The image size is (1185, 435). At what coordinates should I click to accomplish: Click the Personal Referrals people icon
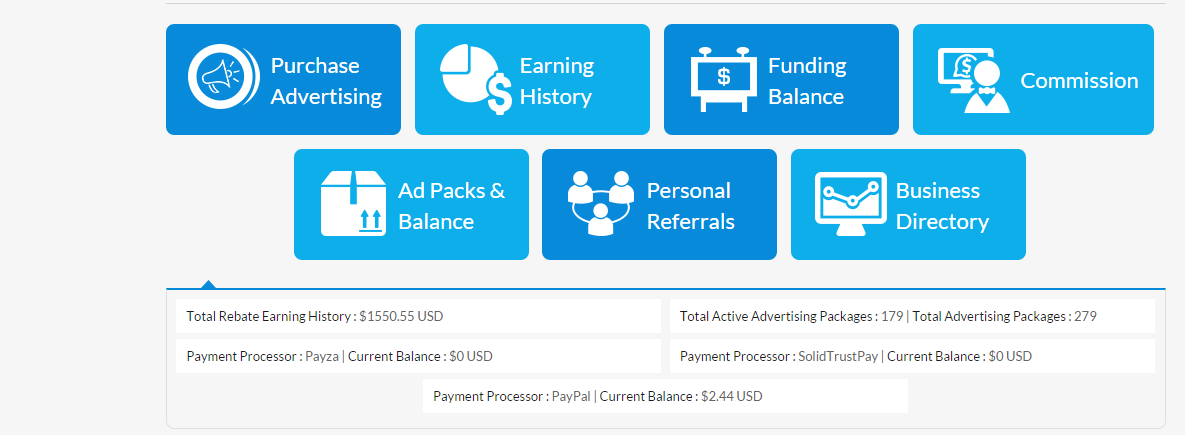[x=600, y=203]
